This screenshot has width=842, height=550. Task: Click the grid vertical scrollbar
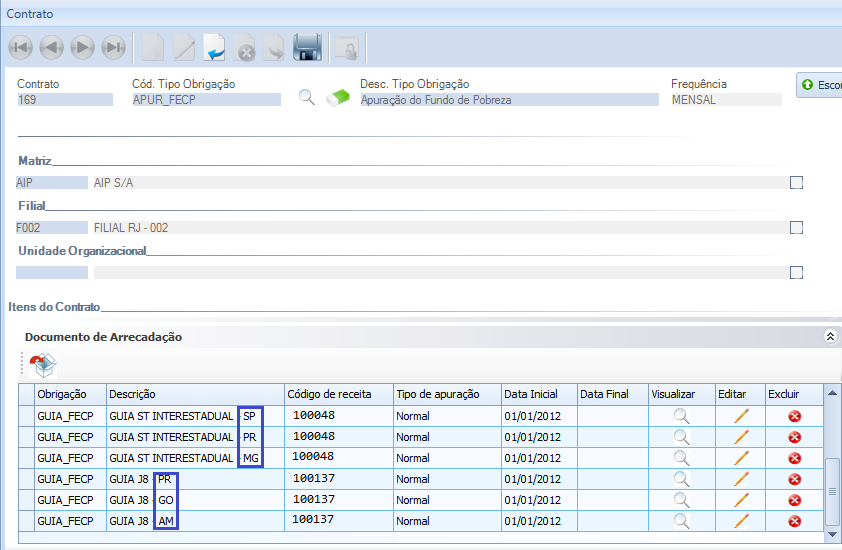832,490
